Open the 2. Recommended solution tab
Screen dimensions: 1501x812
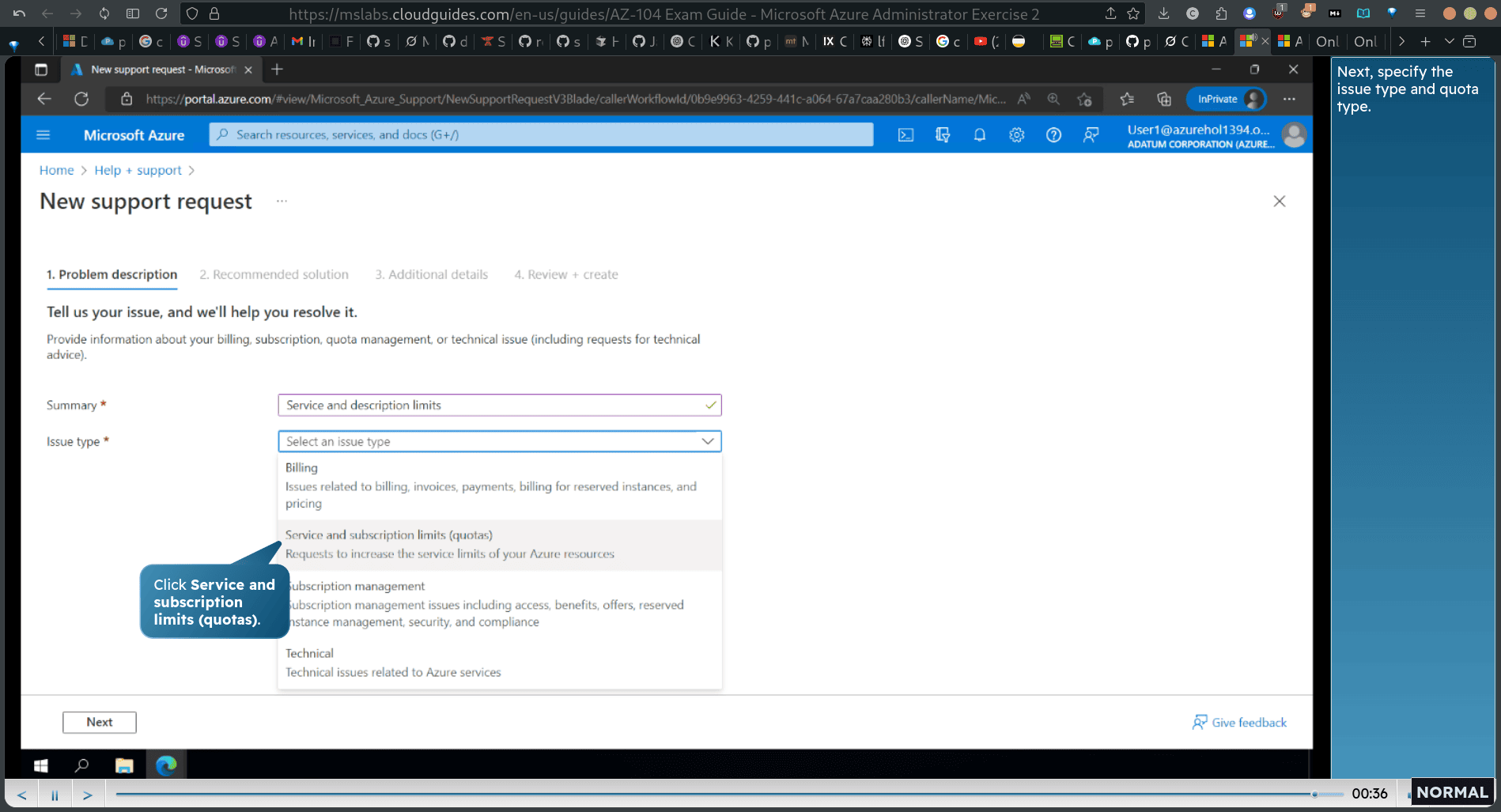274,274
